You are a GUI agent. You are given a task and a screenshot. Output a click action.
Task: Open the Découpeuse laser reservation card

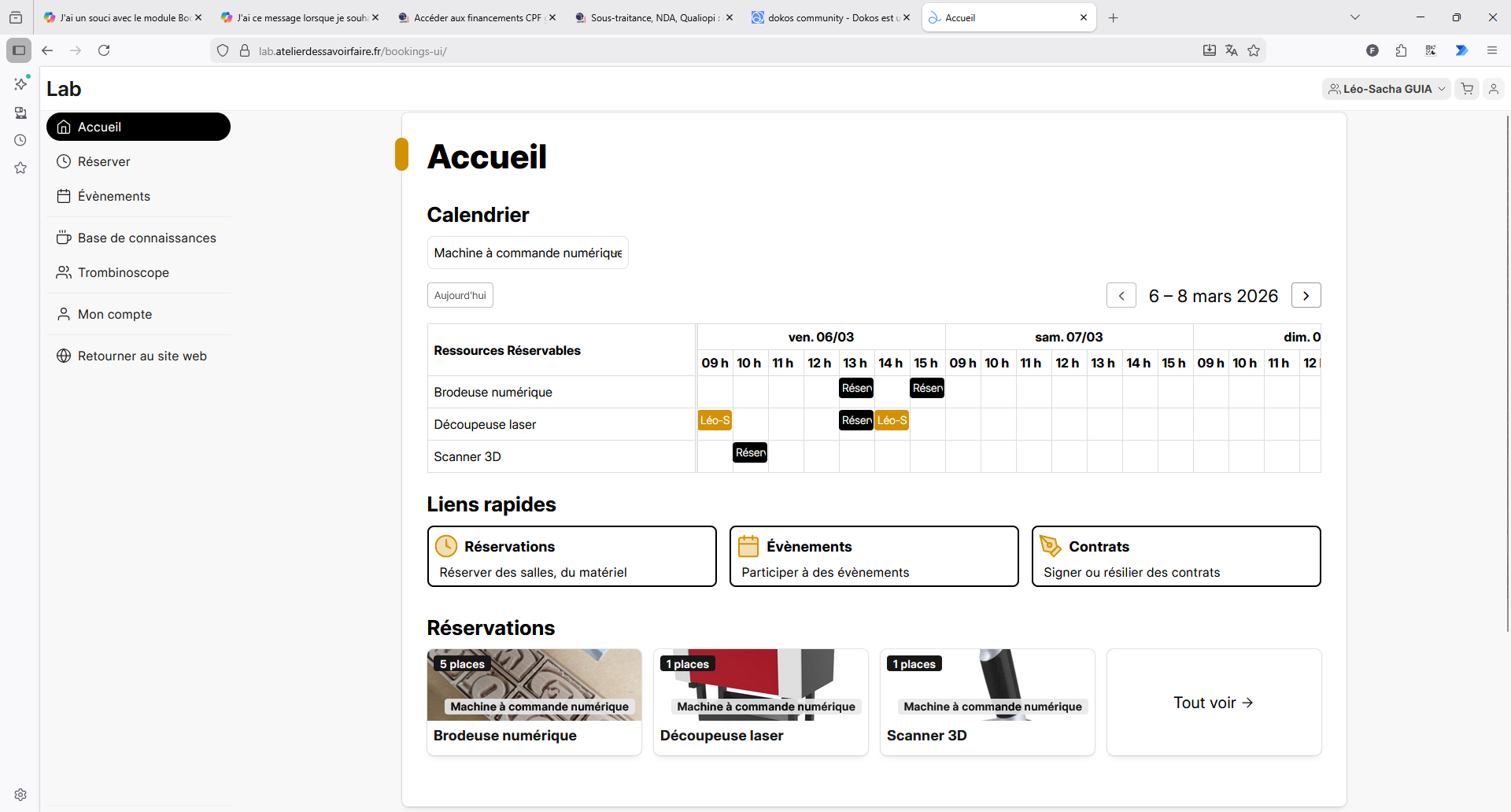[x=760, y=702]
